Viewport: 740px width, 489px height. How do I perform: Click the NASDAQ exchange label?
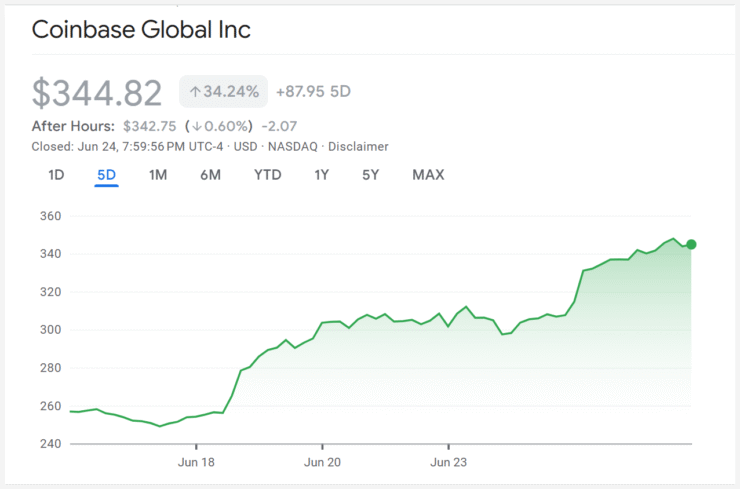point(293,147)
